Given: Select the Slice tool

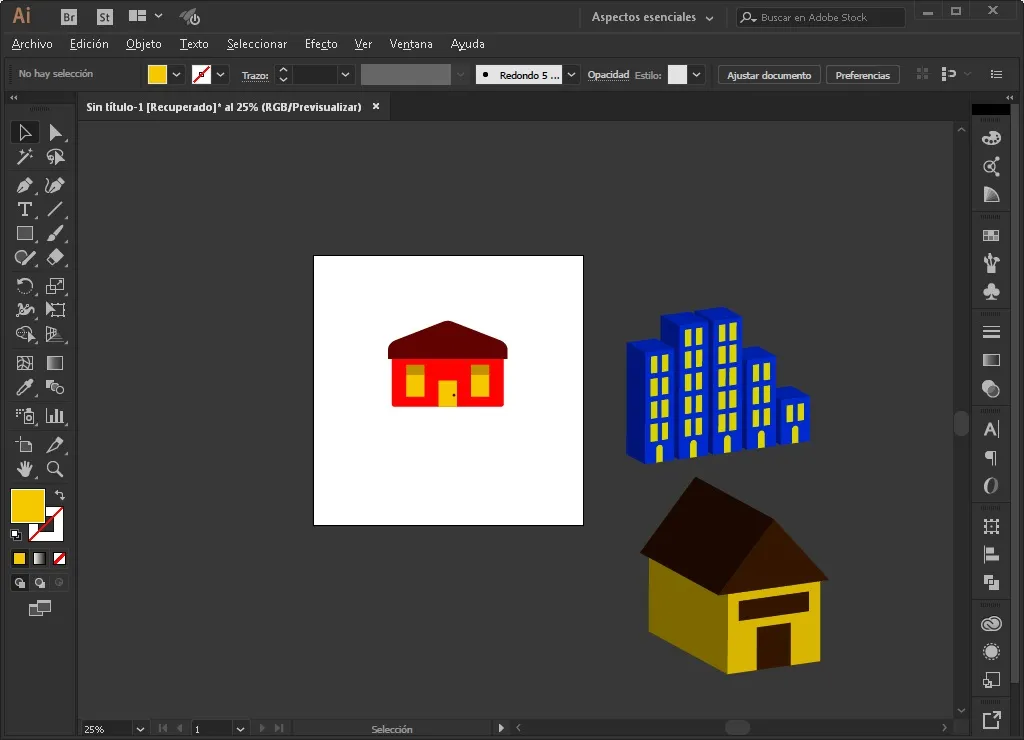Looking at the screenshot, I should click(56, 445).
